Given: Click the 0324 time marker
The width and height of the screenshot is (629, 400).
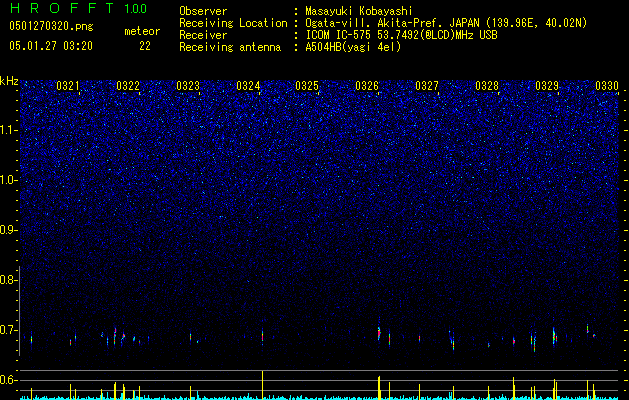Looking at the screenshot, I should 248,86.
